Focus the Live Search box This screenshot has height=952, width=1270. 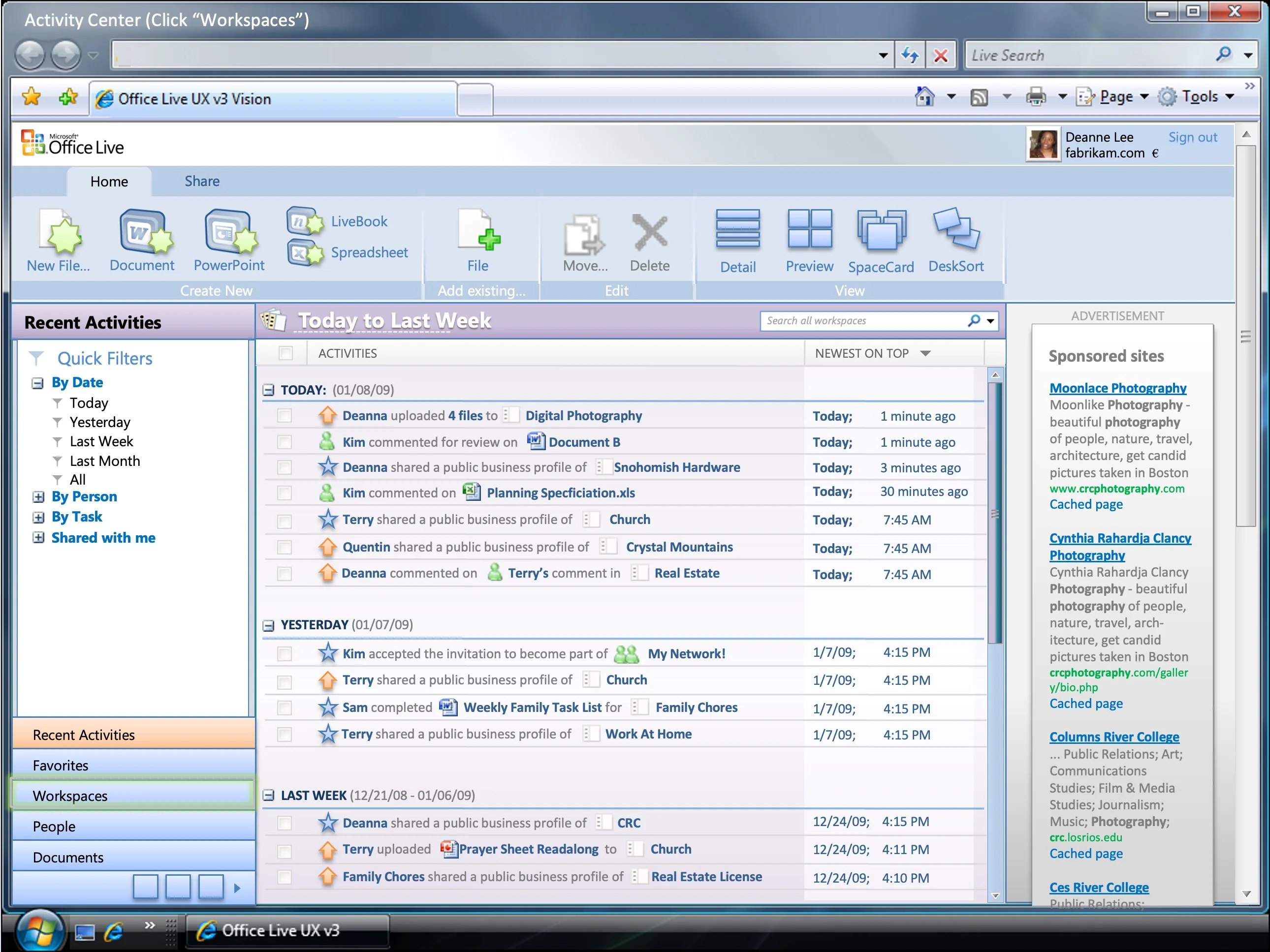pos(1088,55)
